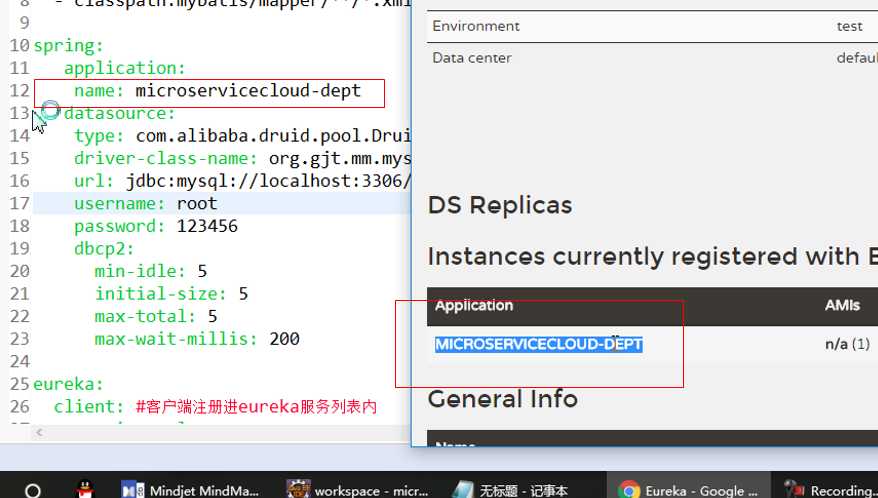Open the MICROSERVICECLOUD-DEPT application entry
This screenshot has width=878, height=498.
538,344
